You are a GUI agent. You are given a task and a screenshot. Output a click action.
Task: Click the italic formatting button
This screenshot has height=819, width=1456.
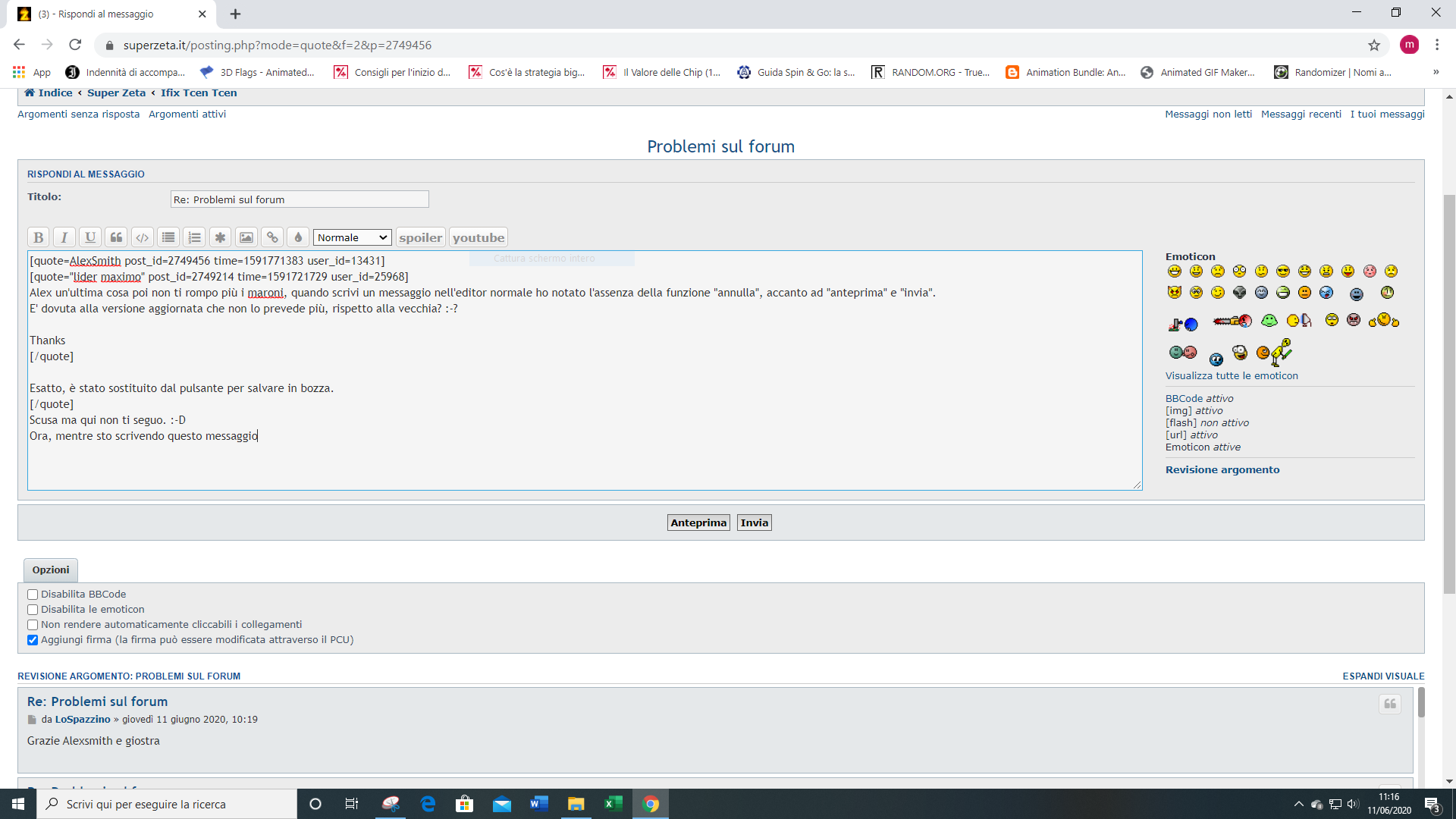64,237
